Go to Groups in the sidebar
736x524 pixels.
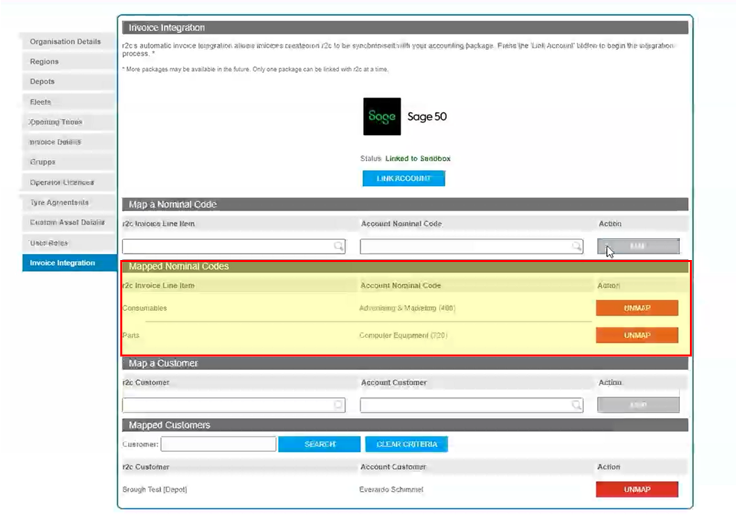coord(69,162)
